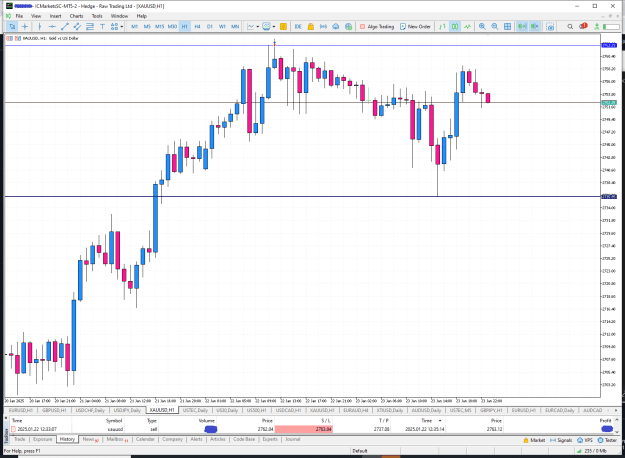Select the text label tool

pyautogui.click(x=102, y=27)
